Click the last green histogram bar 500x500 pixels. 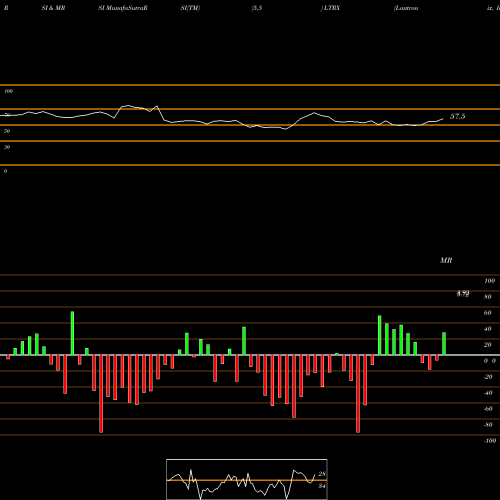pos(444,344)
